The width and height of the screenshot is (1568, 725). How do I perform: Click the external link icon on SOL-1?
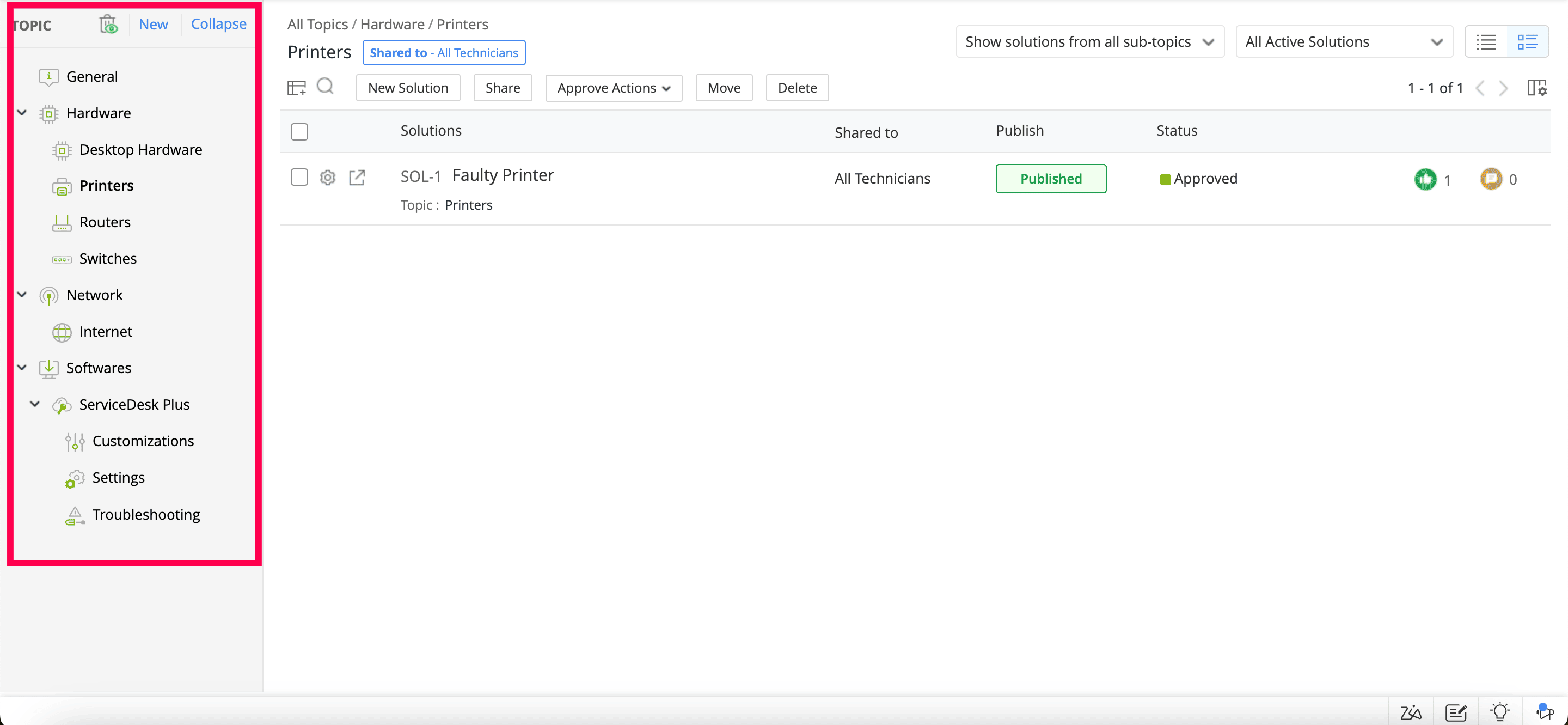pos(357,177)
